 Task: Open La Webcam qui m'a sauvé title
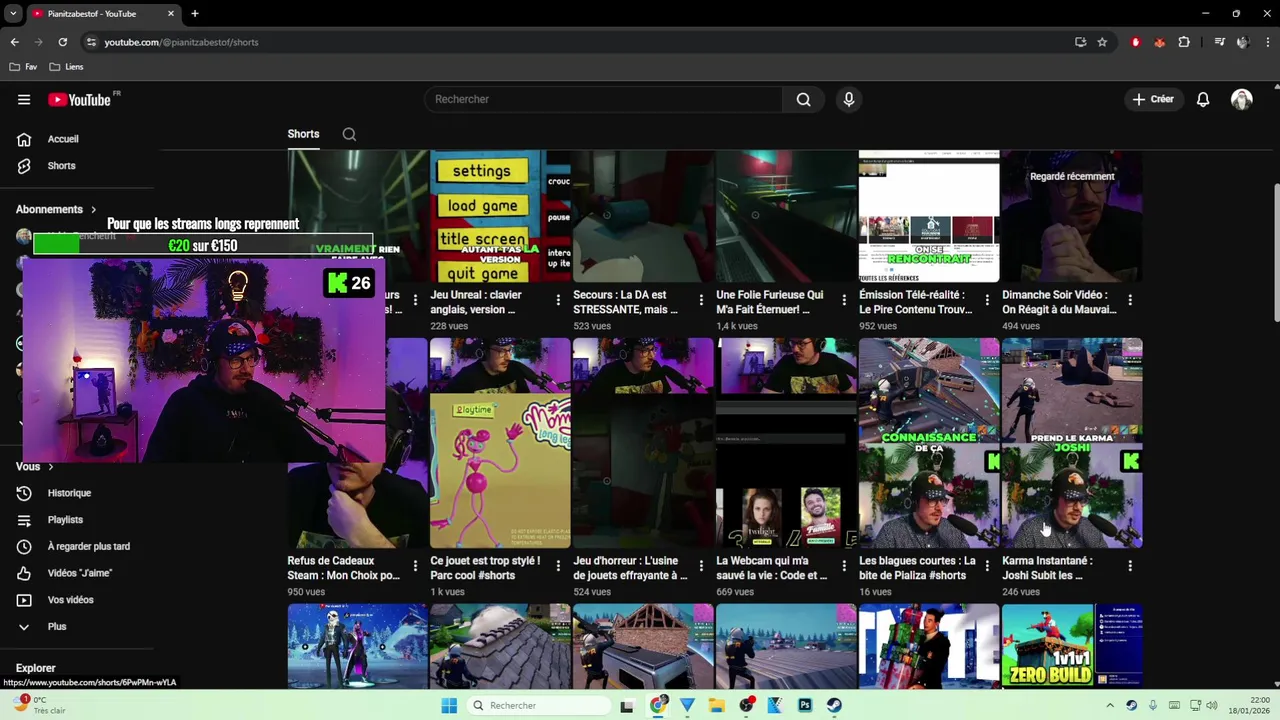[x=772, y=568]
